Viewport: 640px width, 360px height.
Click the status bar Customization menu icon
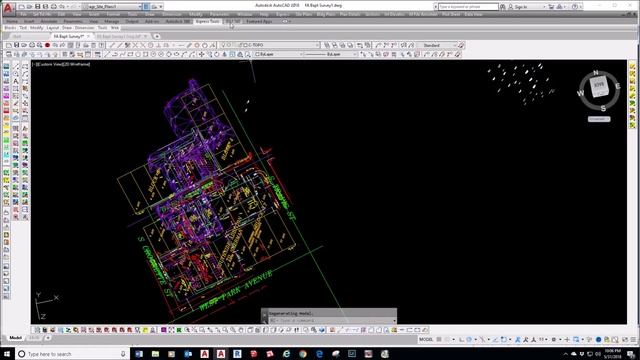pos(633,340)
